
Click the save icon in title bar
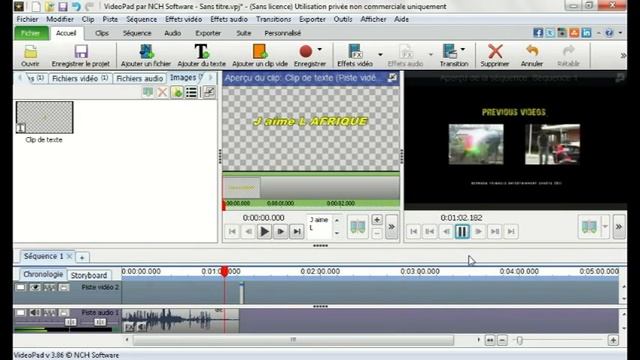62,6
